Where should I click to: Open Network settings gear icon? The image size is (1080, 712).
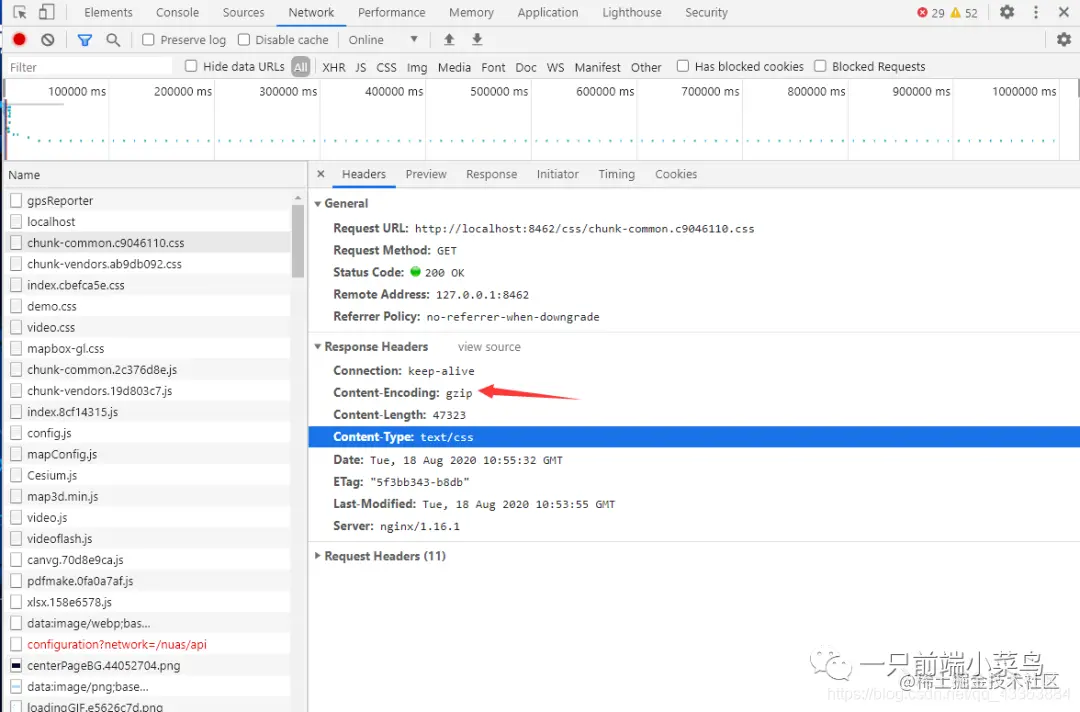tap(1063, 40)
